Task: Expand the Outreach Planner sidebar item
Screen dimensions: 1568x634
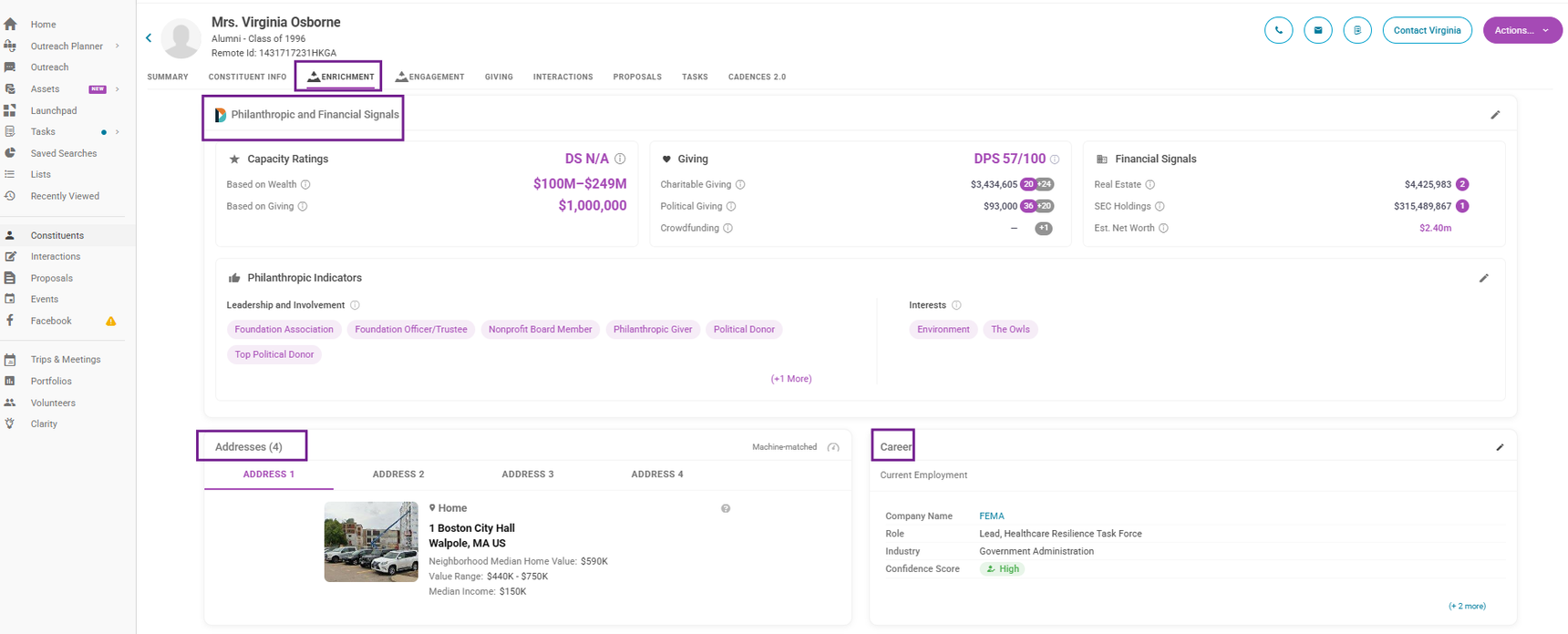Action: [118, 46]
